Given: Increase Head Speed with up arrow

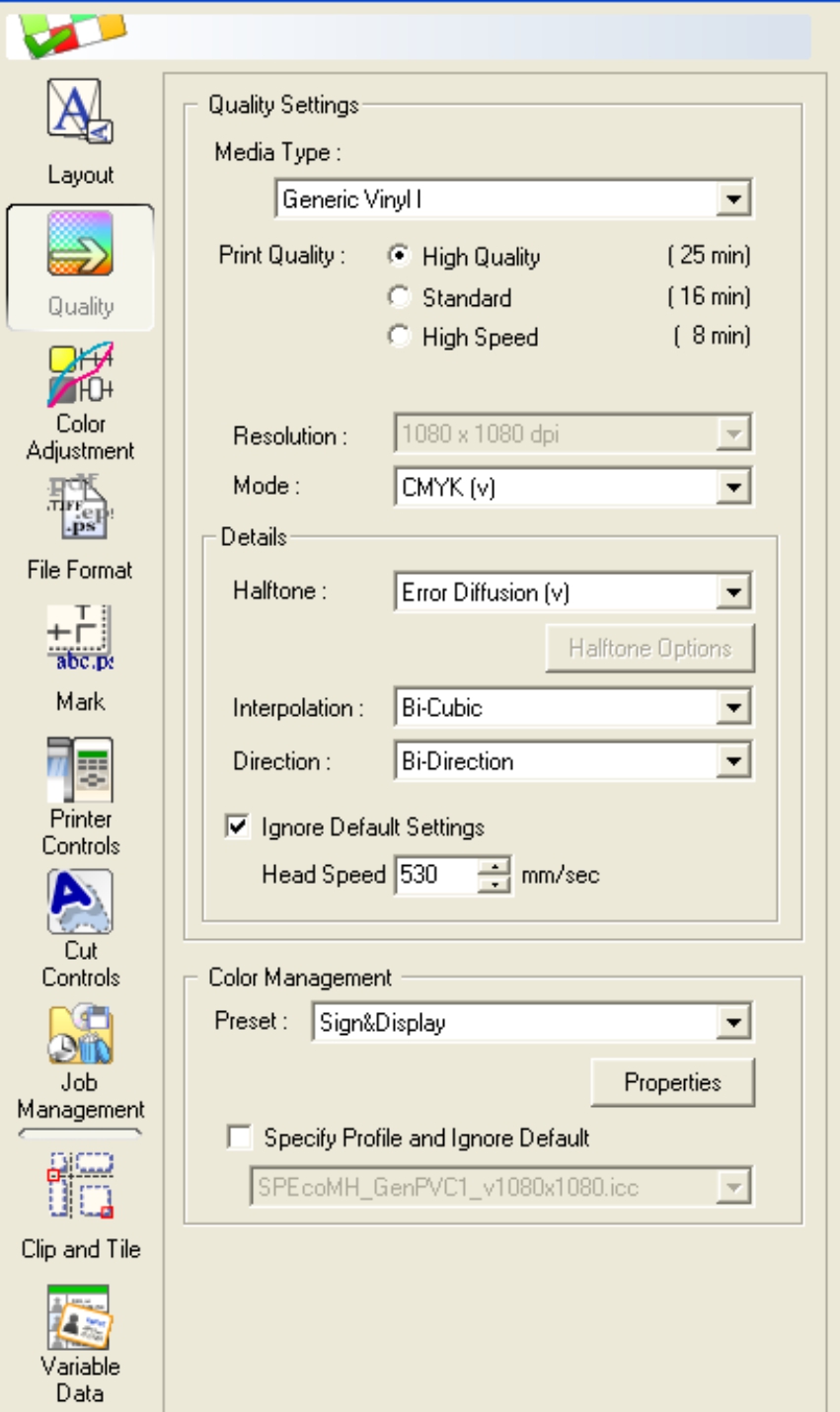Looking at the screenshot, I should (494, 866).
